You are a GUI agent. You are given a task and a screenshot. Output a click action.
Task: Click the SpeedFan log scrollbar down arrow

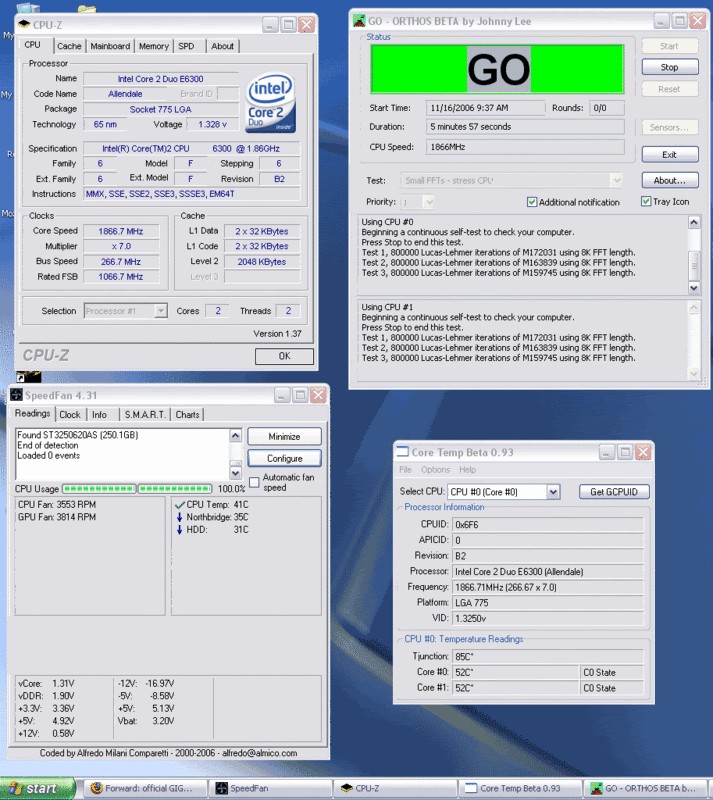[235, 473]
